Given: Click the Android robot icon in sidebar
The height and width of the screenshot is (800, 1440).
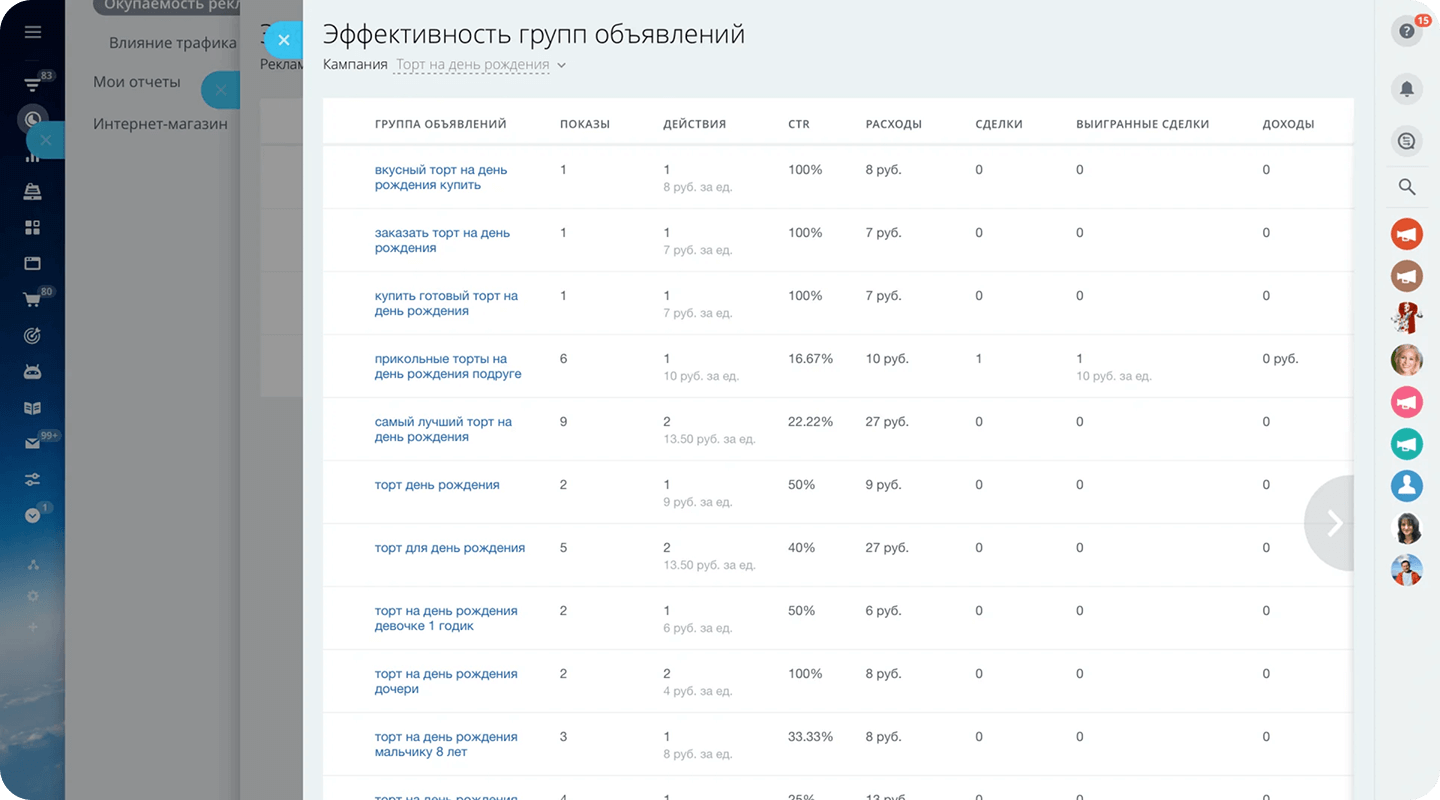Looking at the screenshot, I should point(33,372).
